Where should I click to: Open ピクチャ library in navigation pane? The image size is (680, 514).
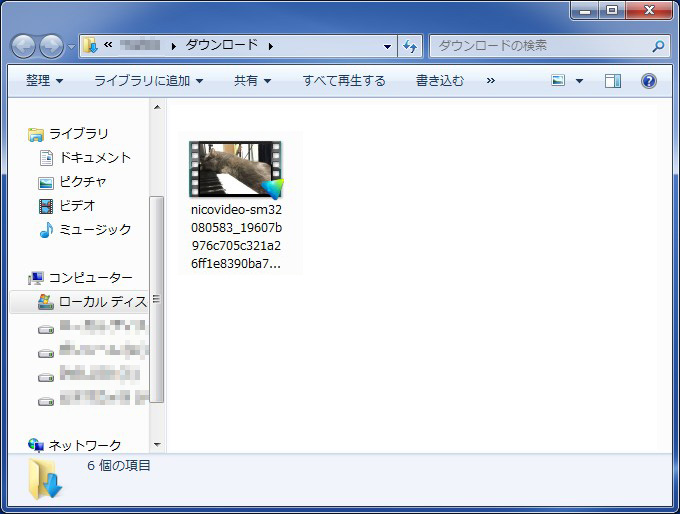pos(82,182)
